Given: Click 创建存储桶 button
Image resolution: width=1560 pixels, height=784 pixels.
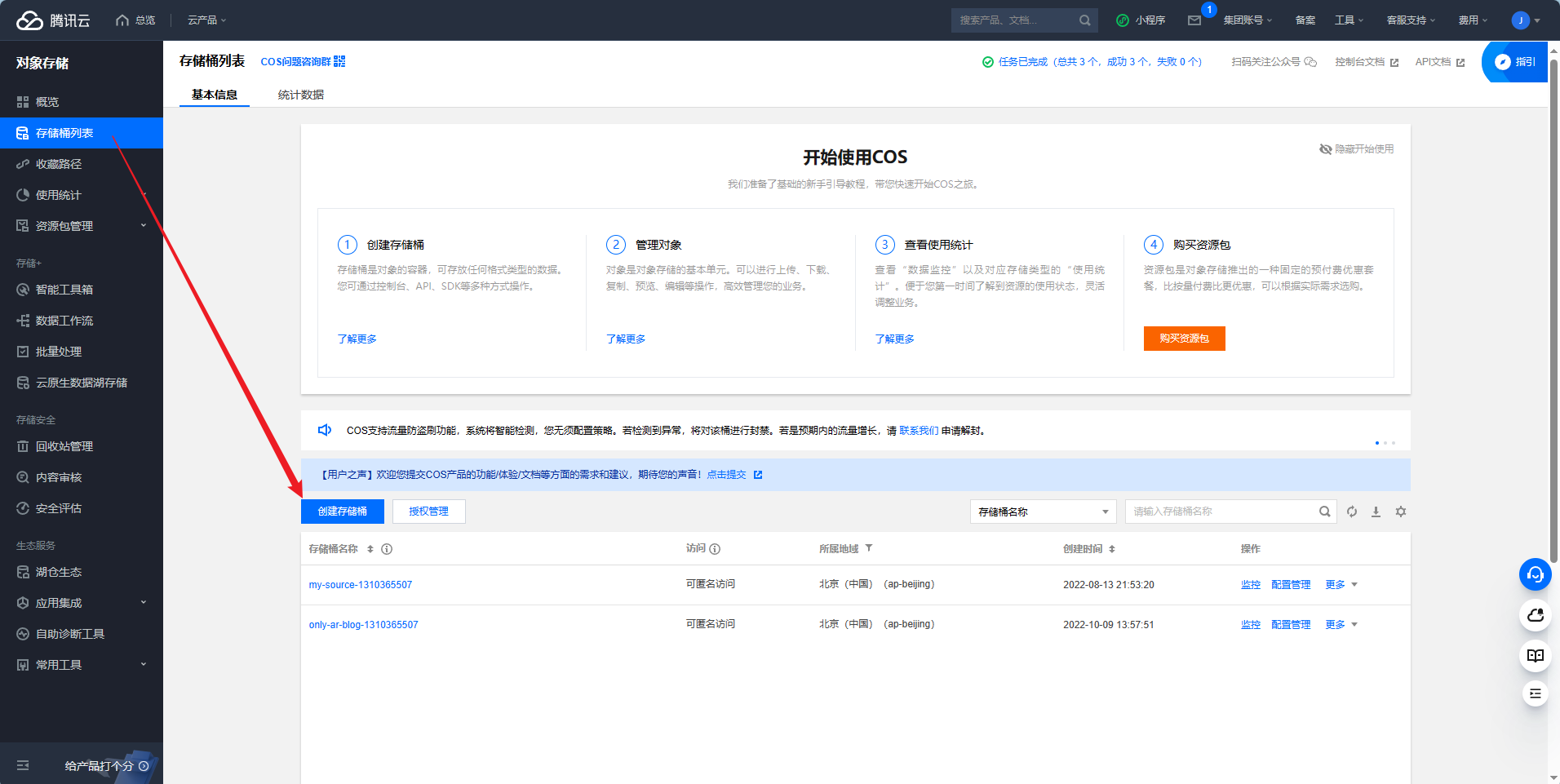Looking at the screenshot, I should click(343, 512).
